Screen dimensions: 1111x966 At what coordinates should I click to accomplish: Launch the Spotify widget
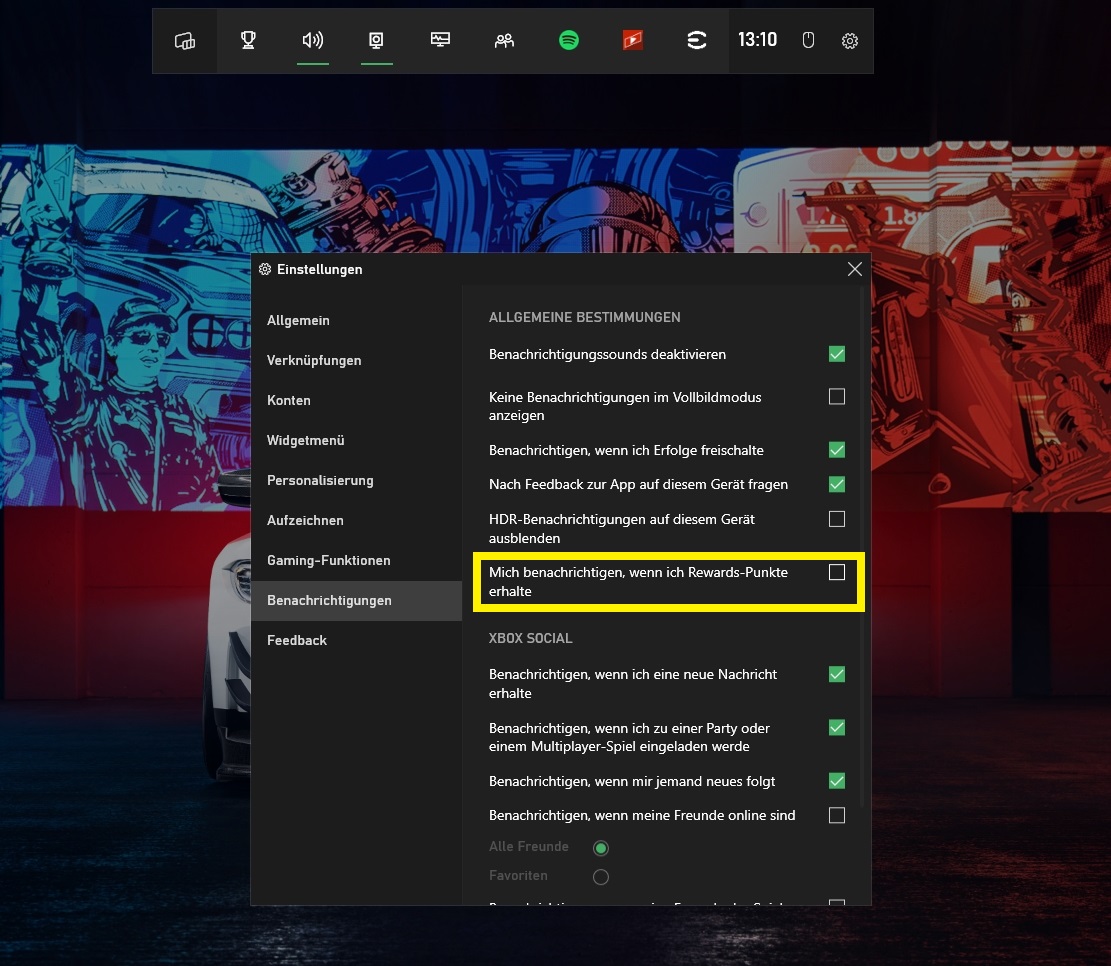[x=568, y=40]
